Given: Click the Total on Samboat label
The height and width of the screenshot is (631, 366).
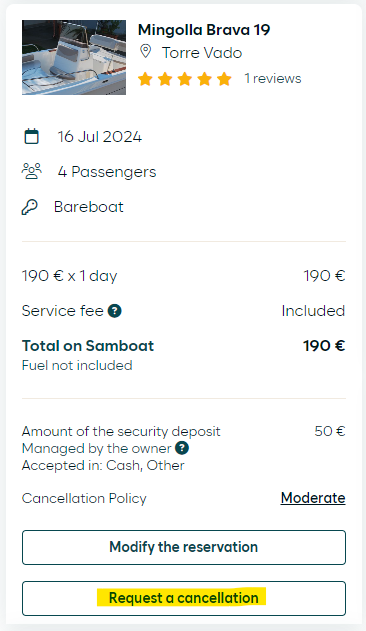Looking at the screenshot, I should [88, 346].
